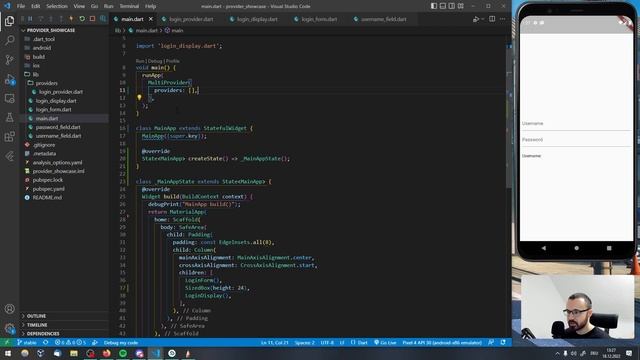Open the editor More Actions ellipsis
Screen dimensions: 640x360
pyautogui.click(x=502, y=19)
